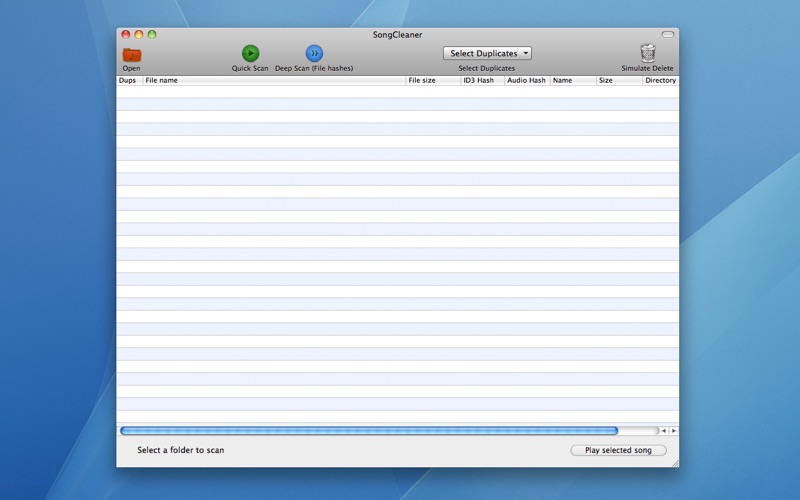Sort by the Size column header
Image resolution: width=800 pixels, height=500 pixels.
619,80
